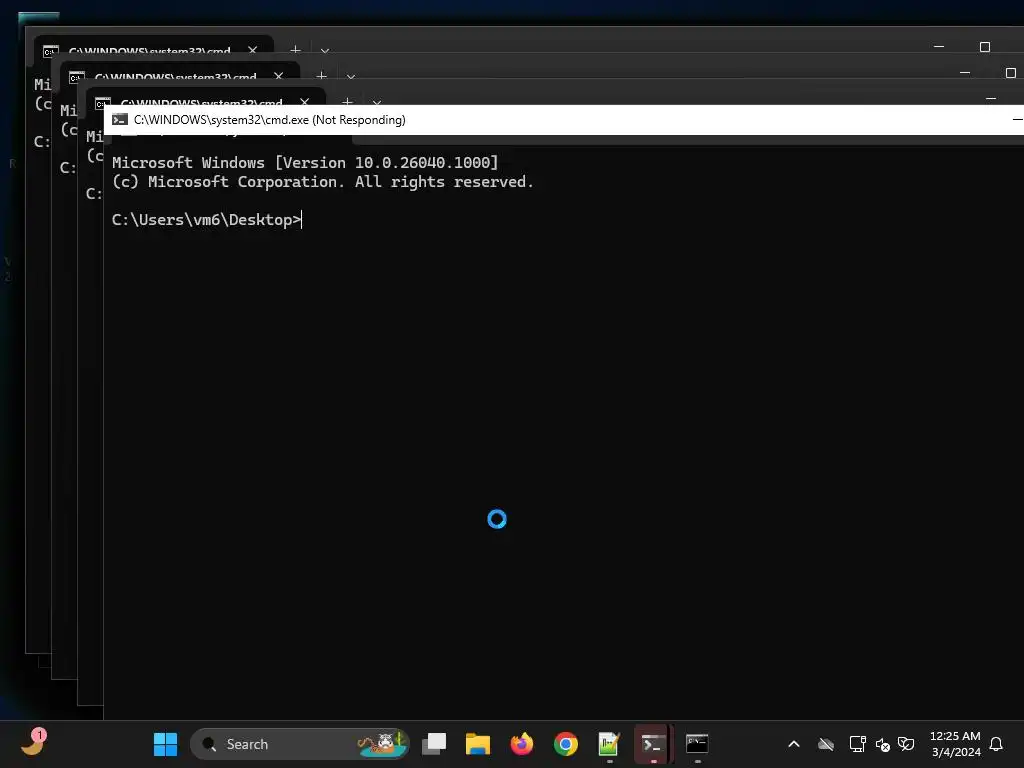Click the "C:\Users\vm6\Desktop>" prompt line

206,220
